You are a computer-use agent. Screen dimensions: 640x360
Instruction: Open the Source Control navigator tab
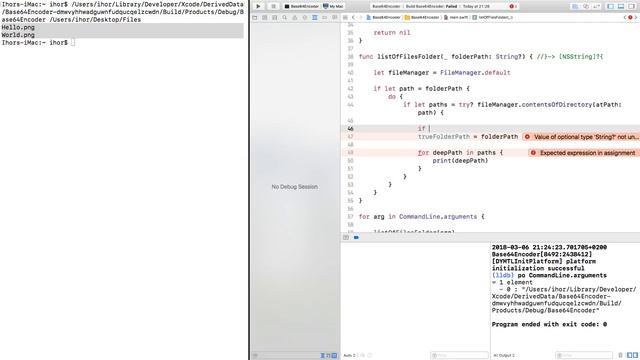coord(264,18)
